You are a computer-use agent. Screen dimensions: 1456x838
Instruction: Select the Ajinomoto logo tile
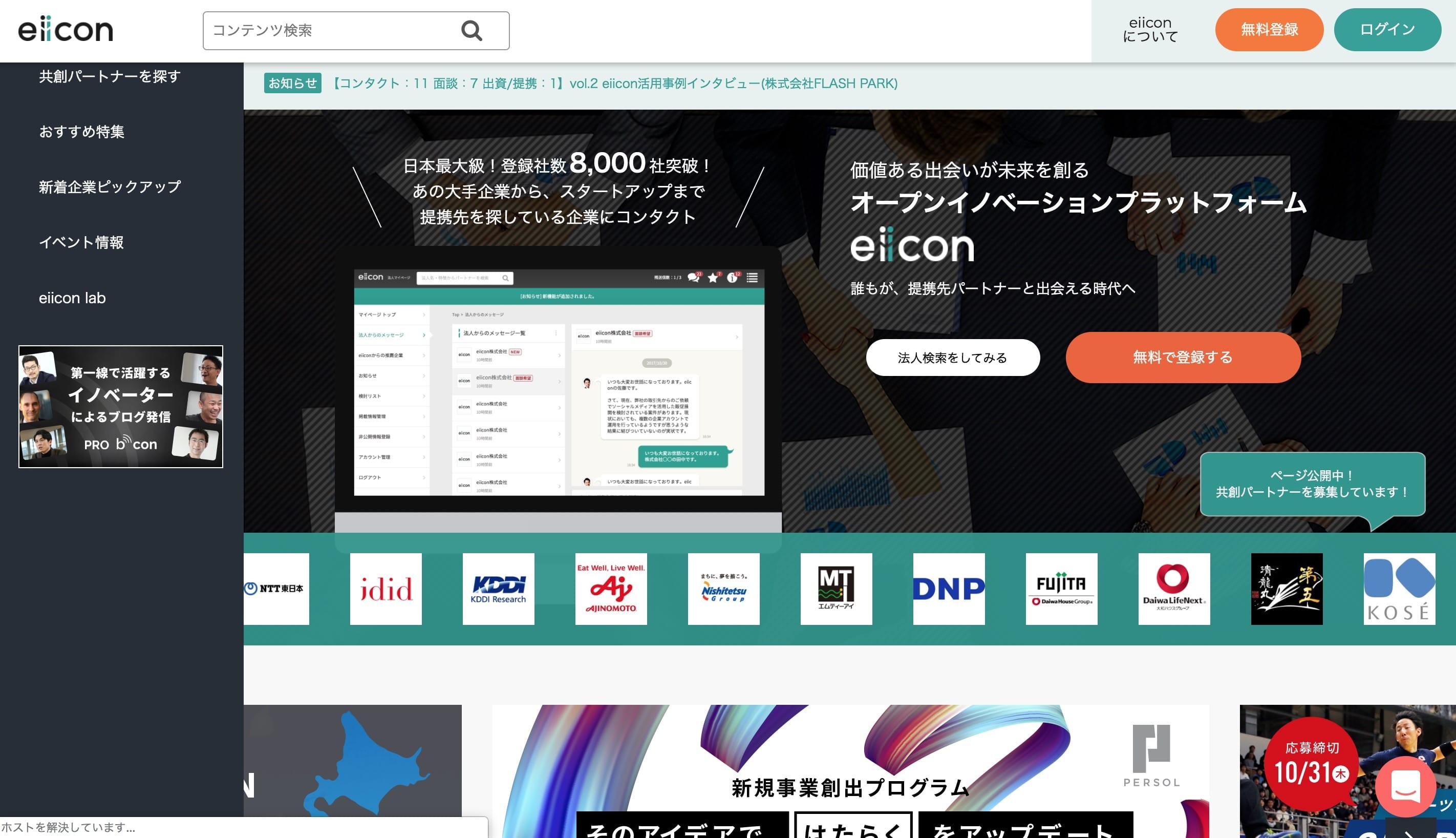pyautogui.click(x=611, y=589)
